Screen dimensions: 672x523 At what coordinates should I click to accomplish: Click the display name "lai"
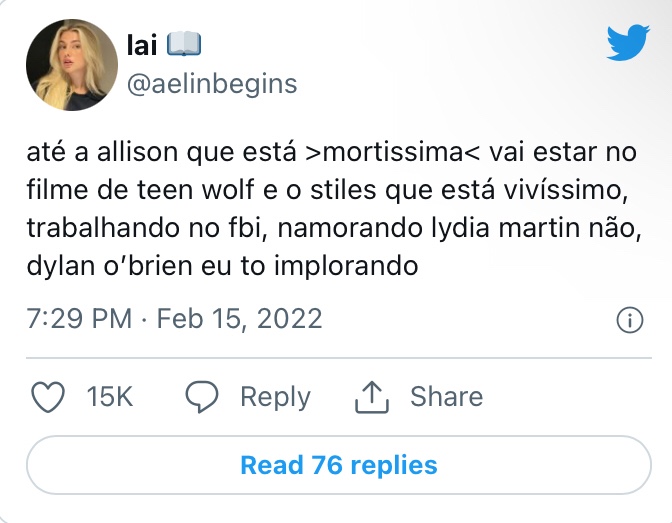[x=142, y=45]
